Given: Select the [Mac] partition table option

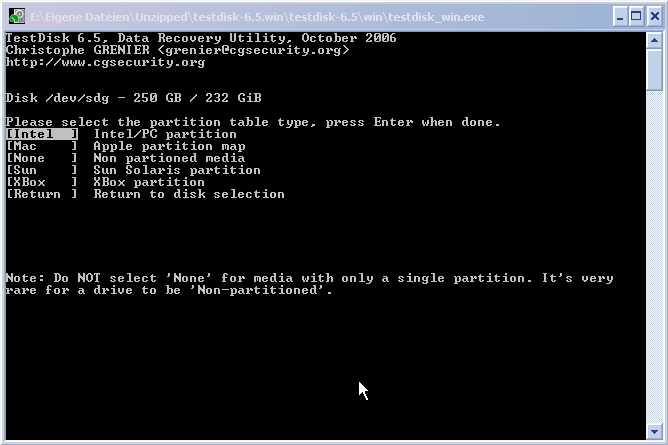Looking at the screenshot, I should pyautogui.click(x=42, y=146).
